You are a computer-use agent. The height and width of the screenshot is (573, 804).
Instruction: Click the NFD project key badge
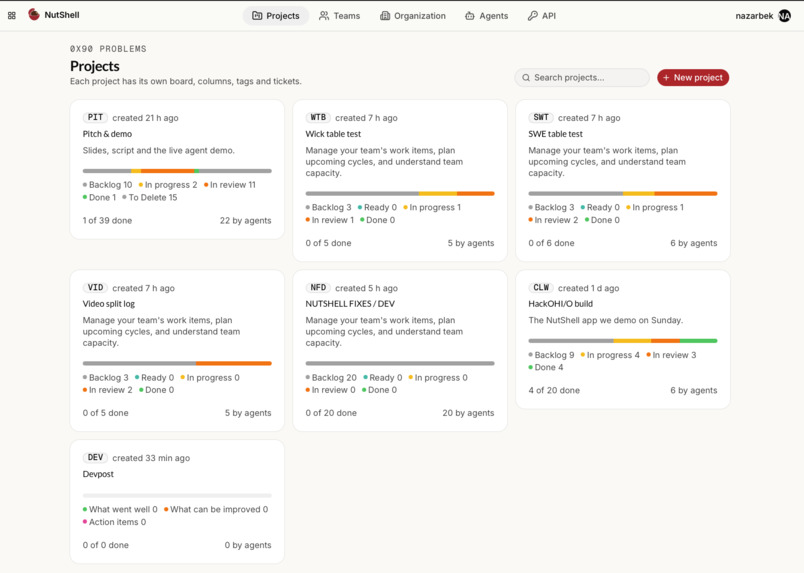318,288
